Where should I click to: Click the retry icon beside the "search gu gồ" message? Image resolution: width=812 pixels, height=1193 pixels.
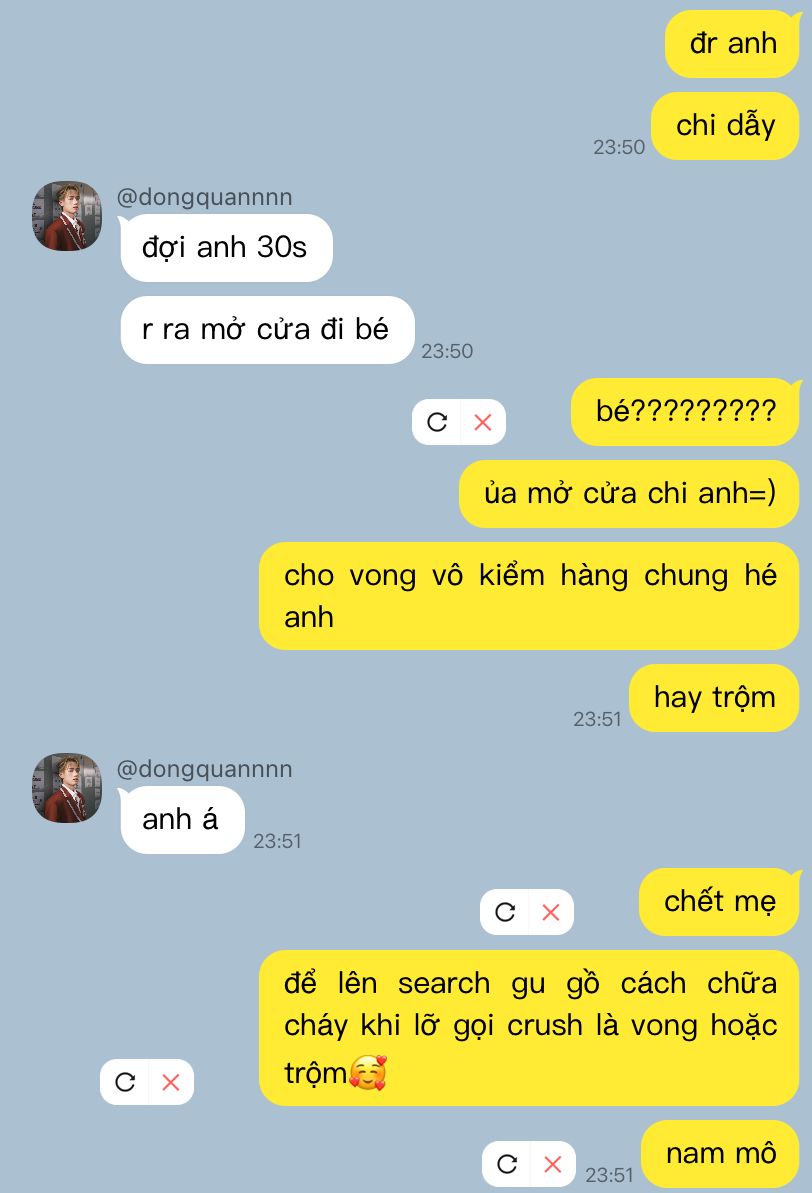pyautogui.click(x=125, y=1082)
